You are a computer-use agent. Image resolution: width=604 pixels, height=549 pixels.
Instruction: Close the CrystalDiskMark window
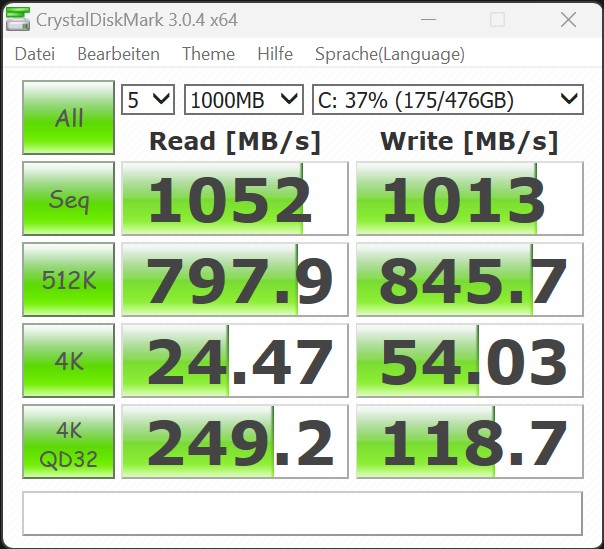(568, 19)
